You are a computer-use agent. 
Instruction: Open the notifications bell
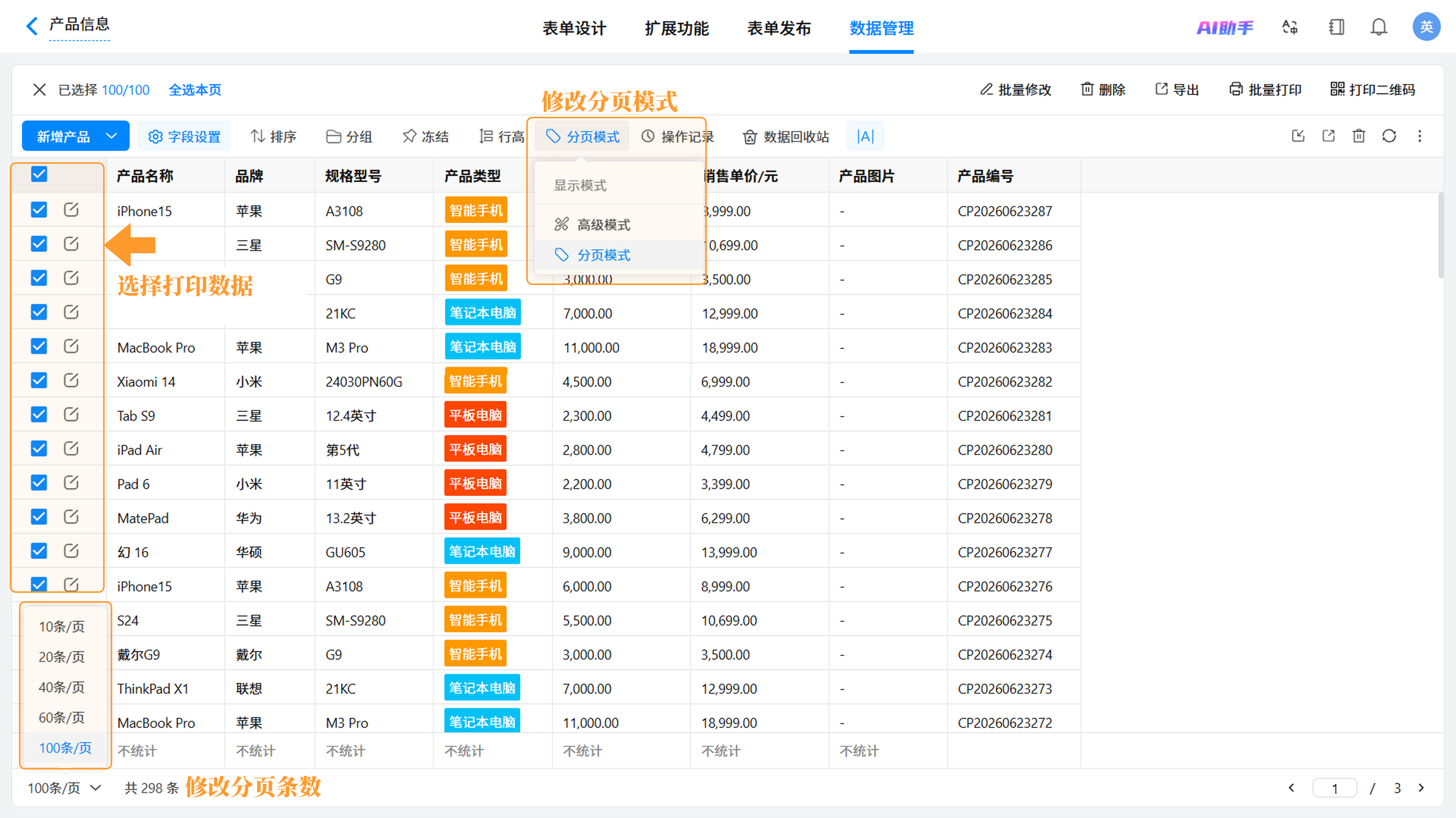(1379, 27)
